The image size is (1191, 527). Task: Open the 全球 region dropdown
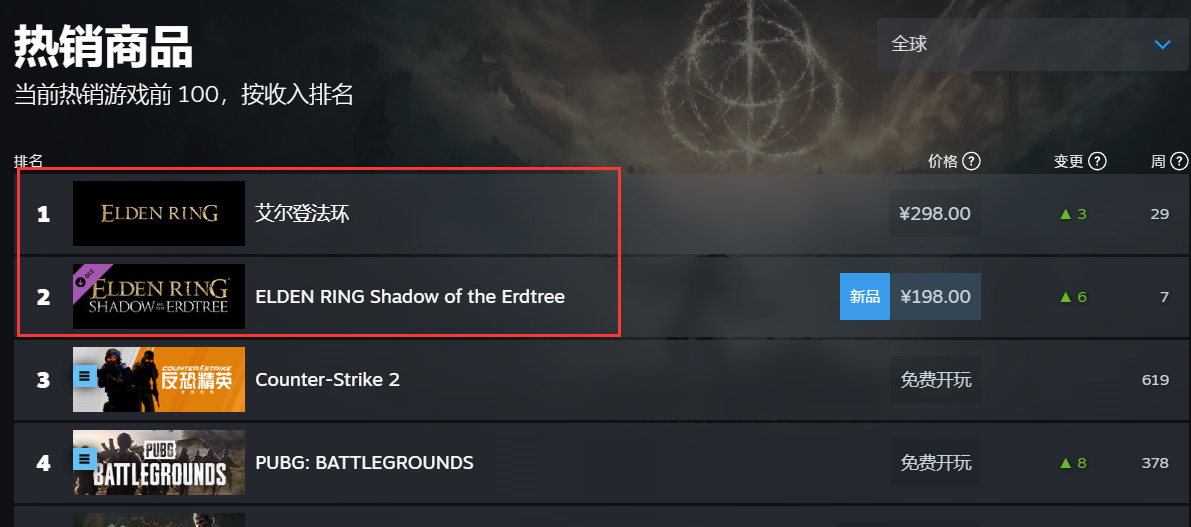[1032, 44]
